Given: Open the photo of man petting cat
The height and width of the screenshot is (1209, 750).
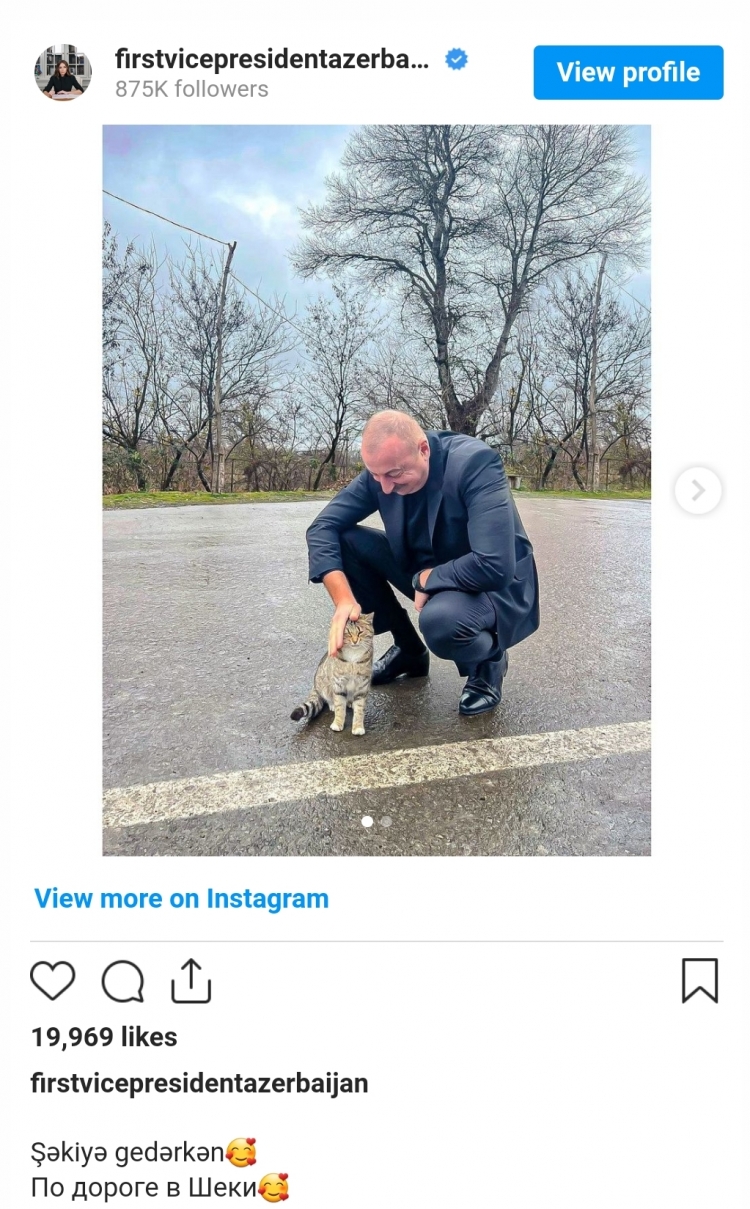Looking at the screenshot, I should (x=376, y=490).
